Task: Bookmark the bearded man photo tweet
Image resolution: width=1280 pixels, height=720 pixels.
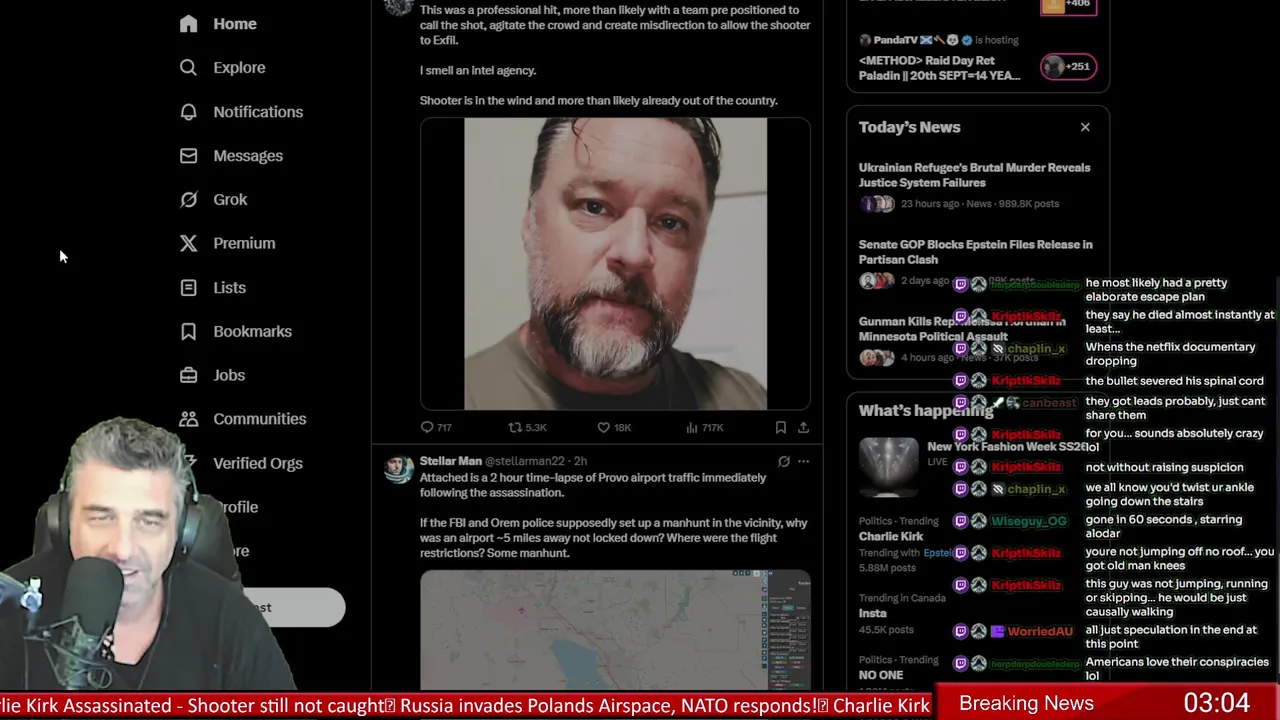Action: [x=780, y=427]
